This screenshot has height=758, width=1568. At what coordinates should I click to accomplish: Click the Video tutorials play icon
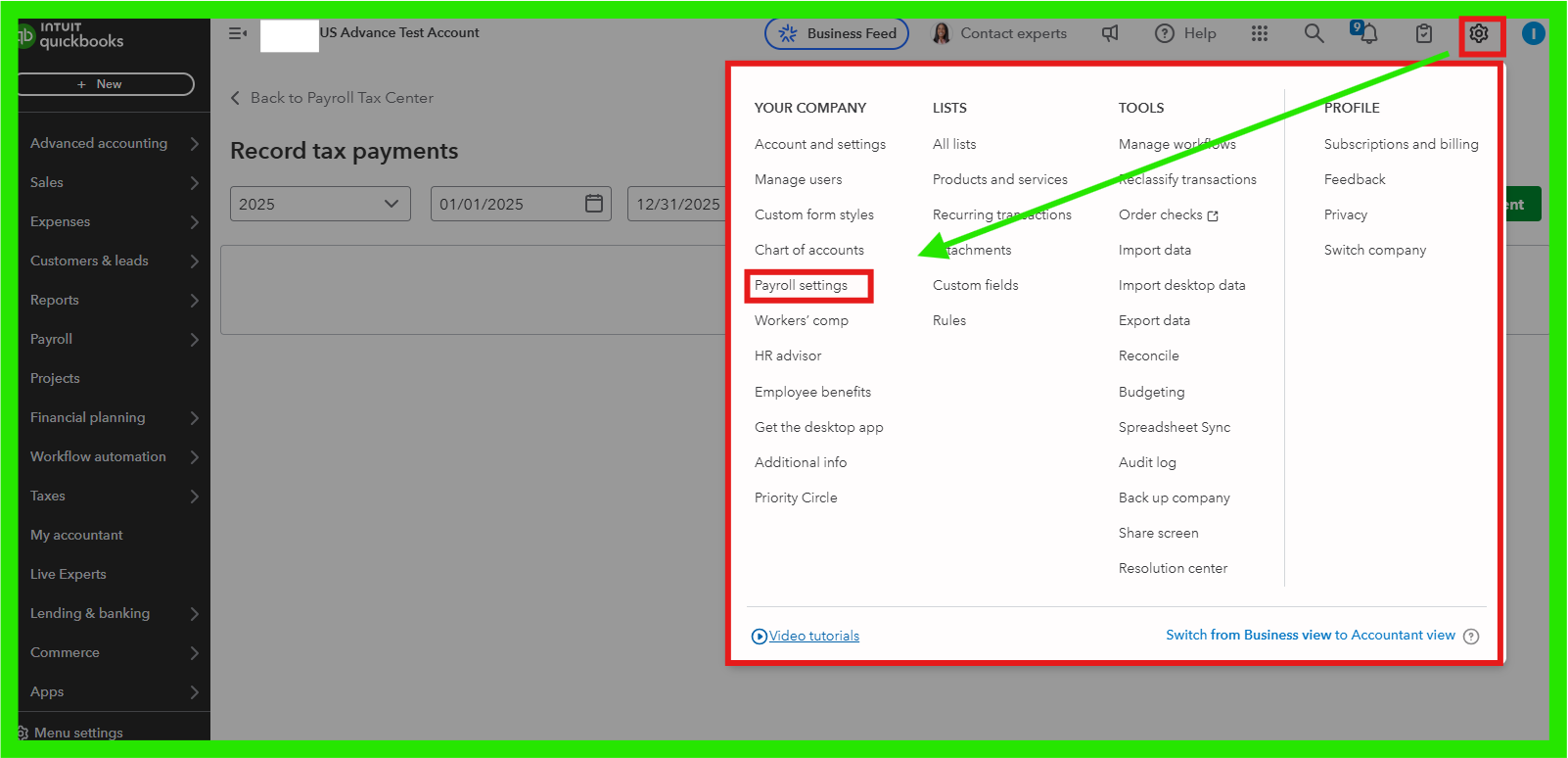(x=760, y=637)
